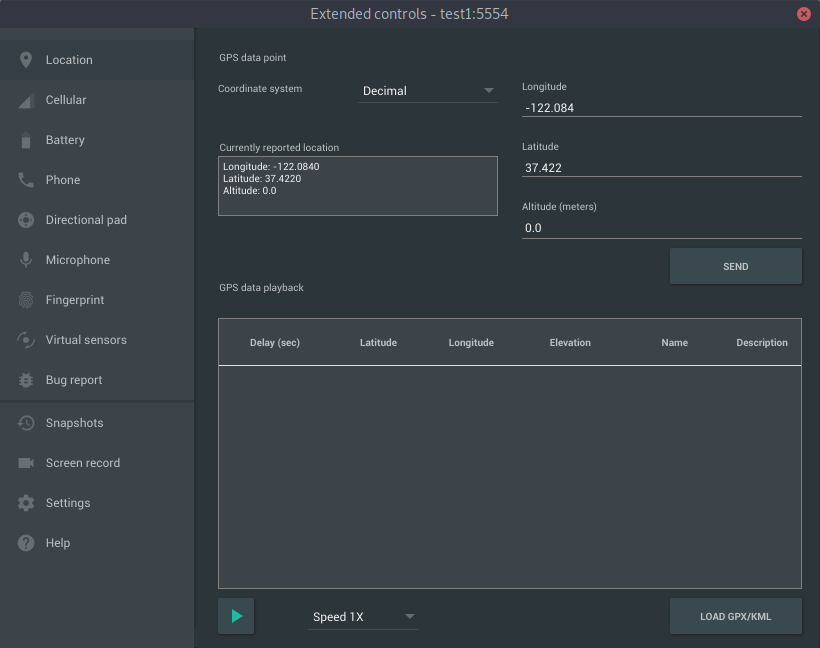Click the Location pin icon
This screenshot has height=648, width=820.
click(26, 60)
